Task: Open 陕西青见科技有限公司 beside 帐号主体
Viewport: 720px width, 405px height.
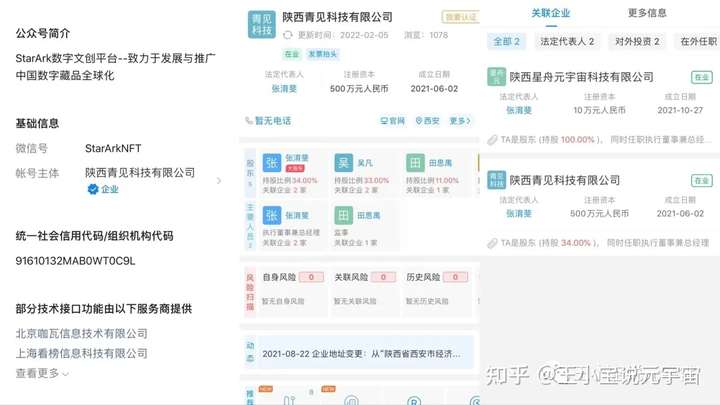Action: click(x=140, y=173)
